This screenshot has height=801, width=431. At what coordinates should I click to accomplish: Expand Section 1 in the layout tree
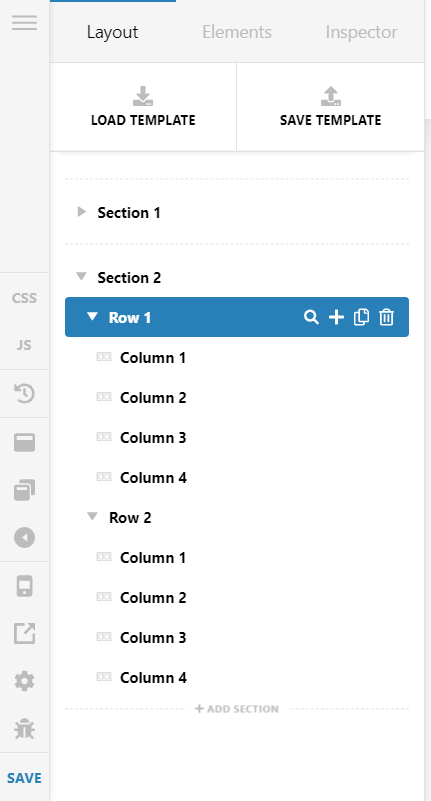82,212
